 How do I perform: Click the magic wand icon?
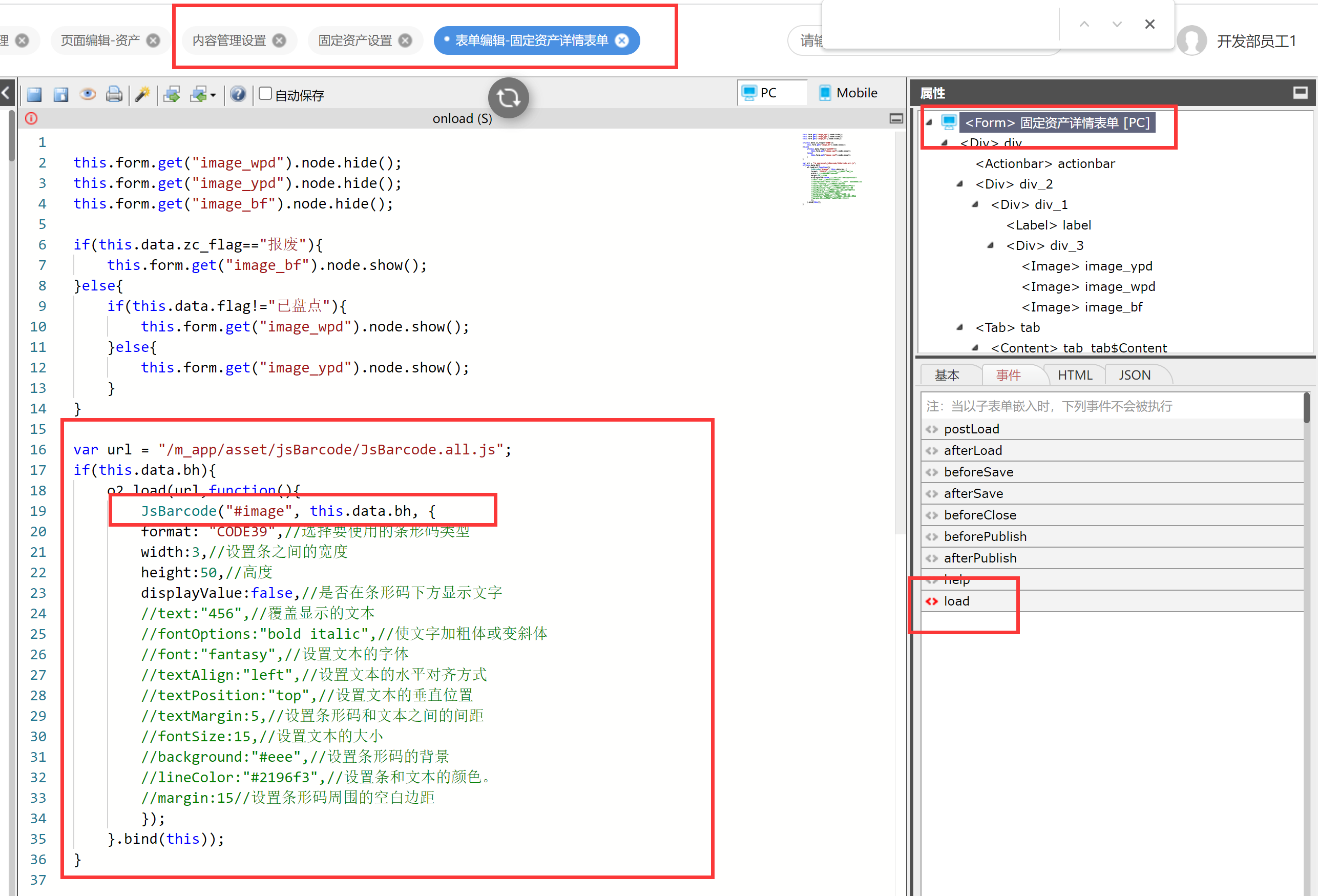tap(142, 94)
